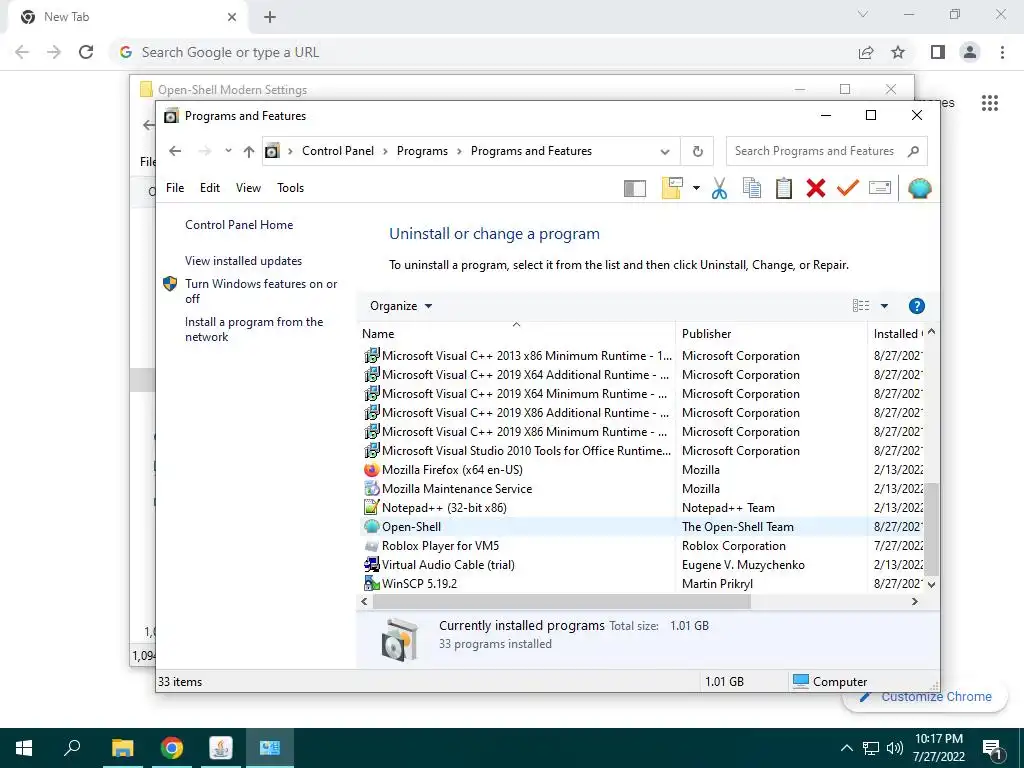Toggle the navigation pane toolbar icon
1024x768 pixels.
tap(635, 189)
